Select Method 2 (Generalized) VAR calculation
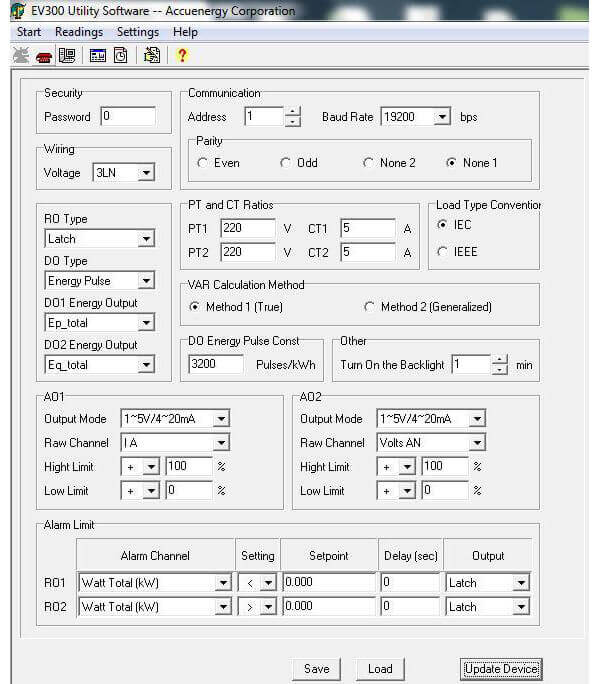This screenshot has width=600, height=684. coord(369,307)
